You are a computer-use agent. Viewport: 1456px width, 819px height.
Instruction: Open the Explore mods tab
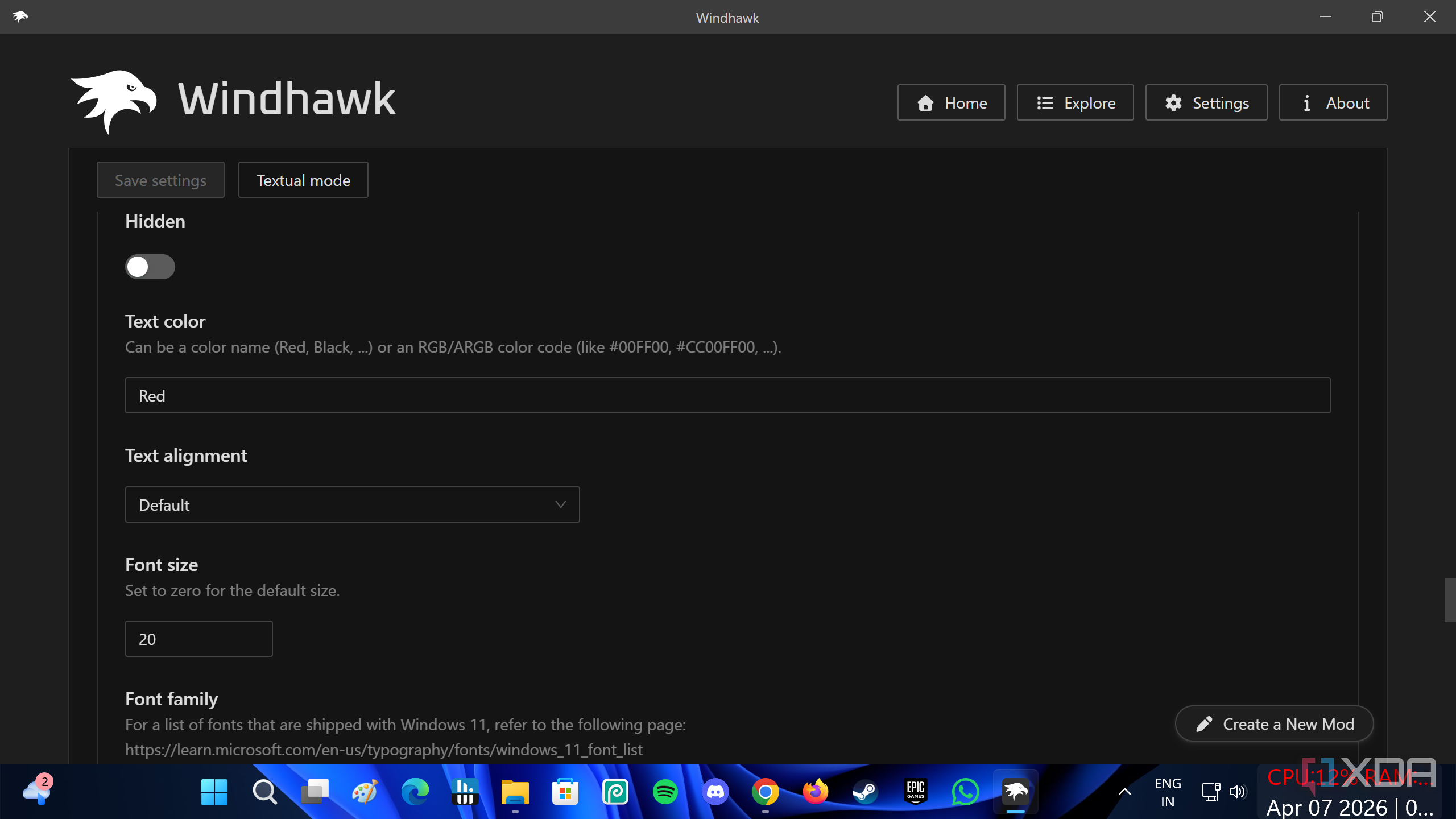coord(1075,103)
